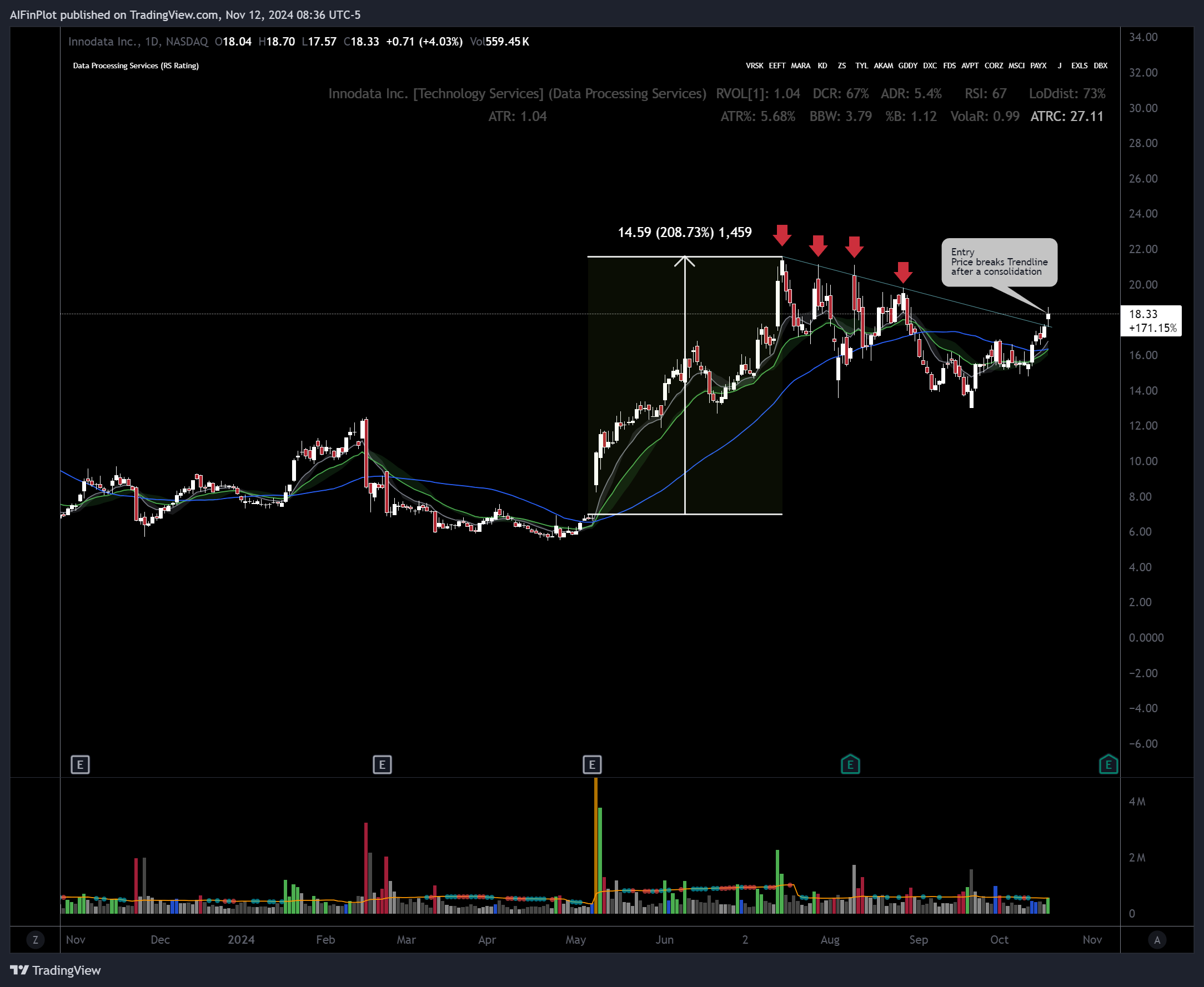Click the tall orange volume bar in May

(595, 845)
